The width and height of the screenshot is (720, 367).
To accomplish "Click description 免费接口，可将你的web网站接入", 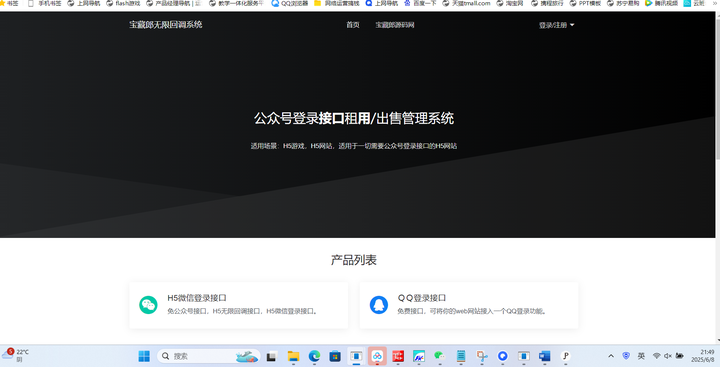I will tap(472, 311).
